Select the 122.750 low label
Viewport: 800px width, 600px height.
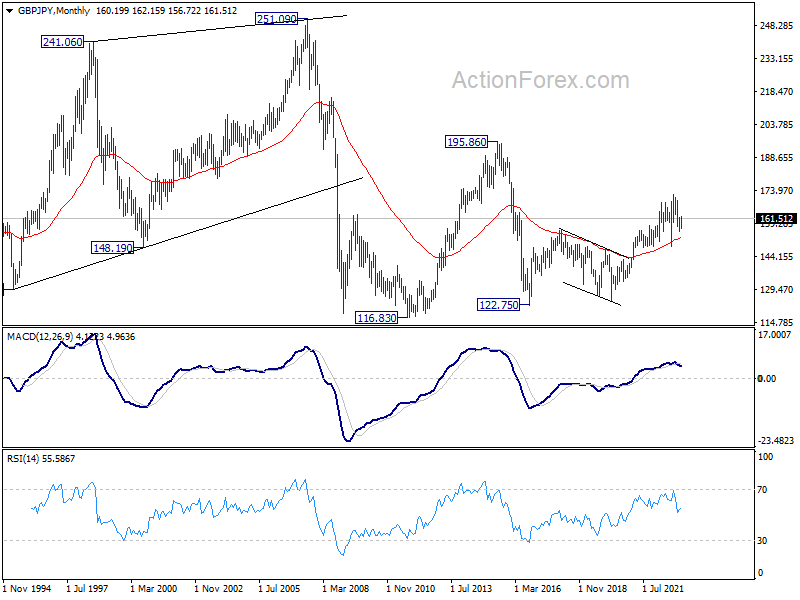[x=498, y=305]
